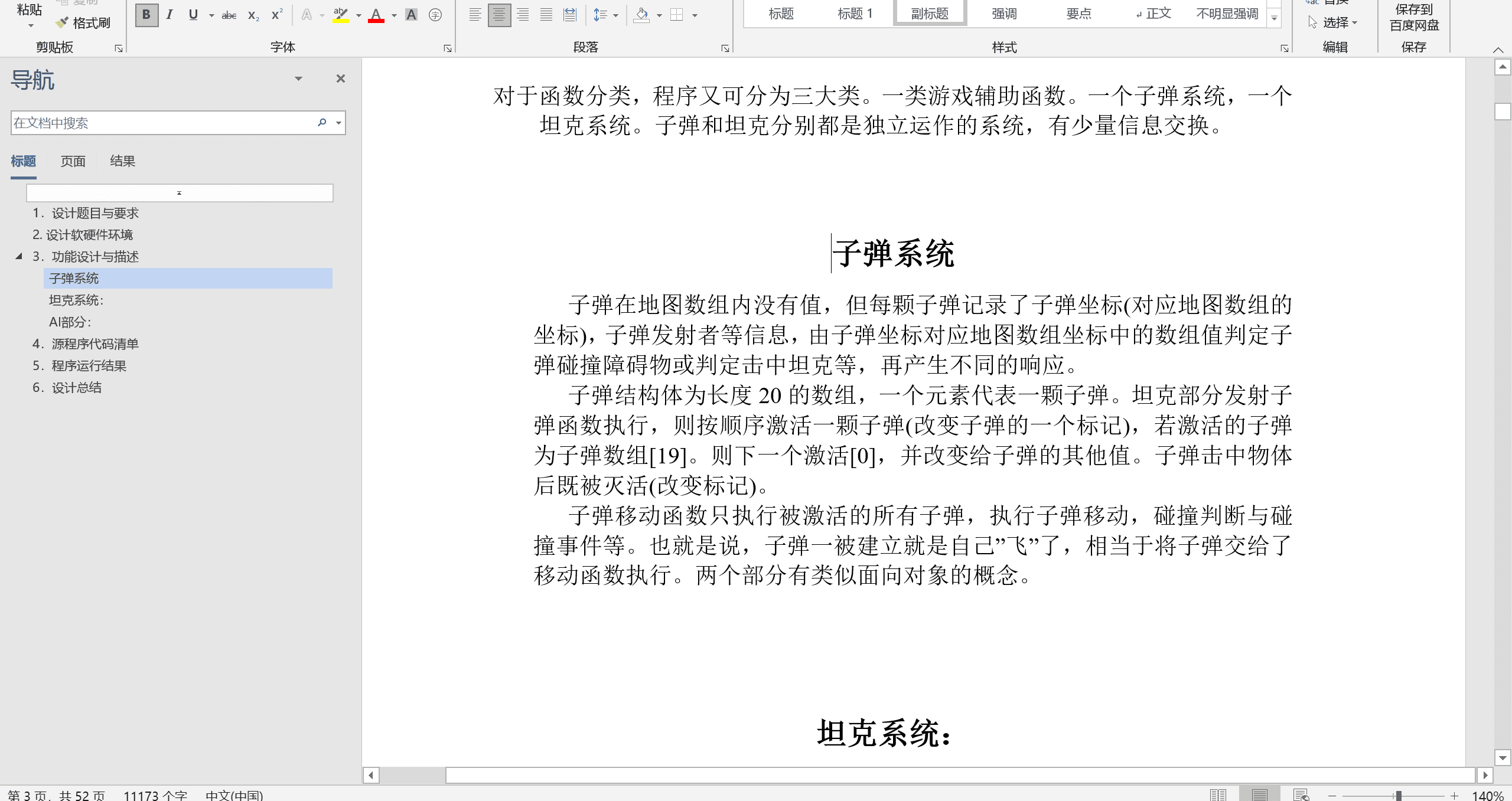Switch to Read Mode view
1512x801 pixels.
[x=1218, y=795]
